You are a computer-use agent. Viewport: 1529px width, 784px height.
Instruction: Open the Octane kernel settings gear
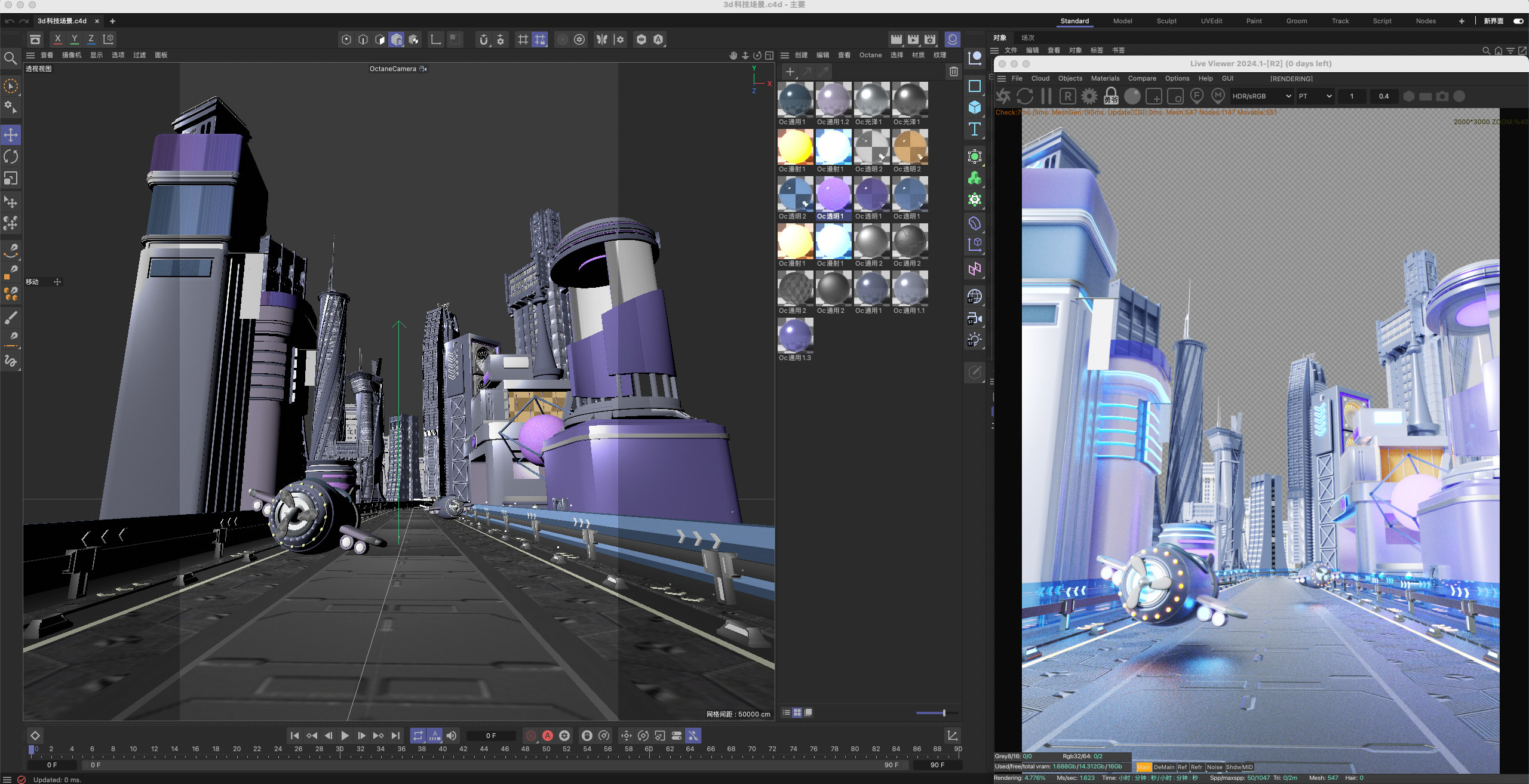pos(1089,96)
